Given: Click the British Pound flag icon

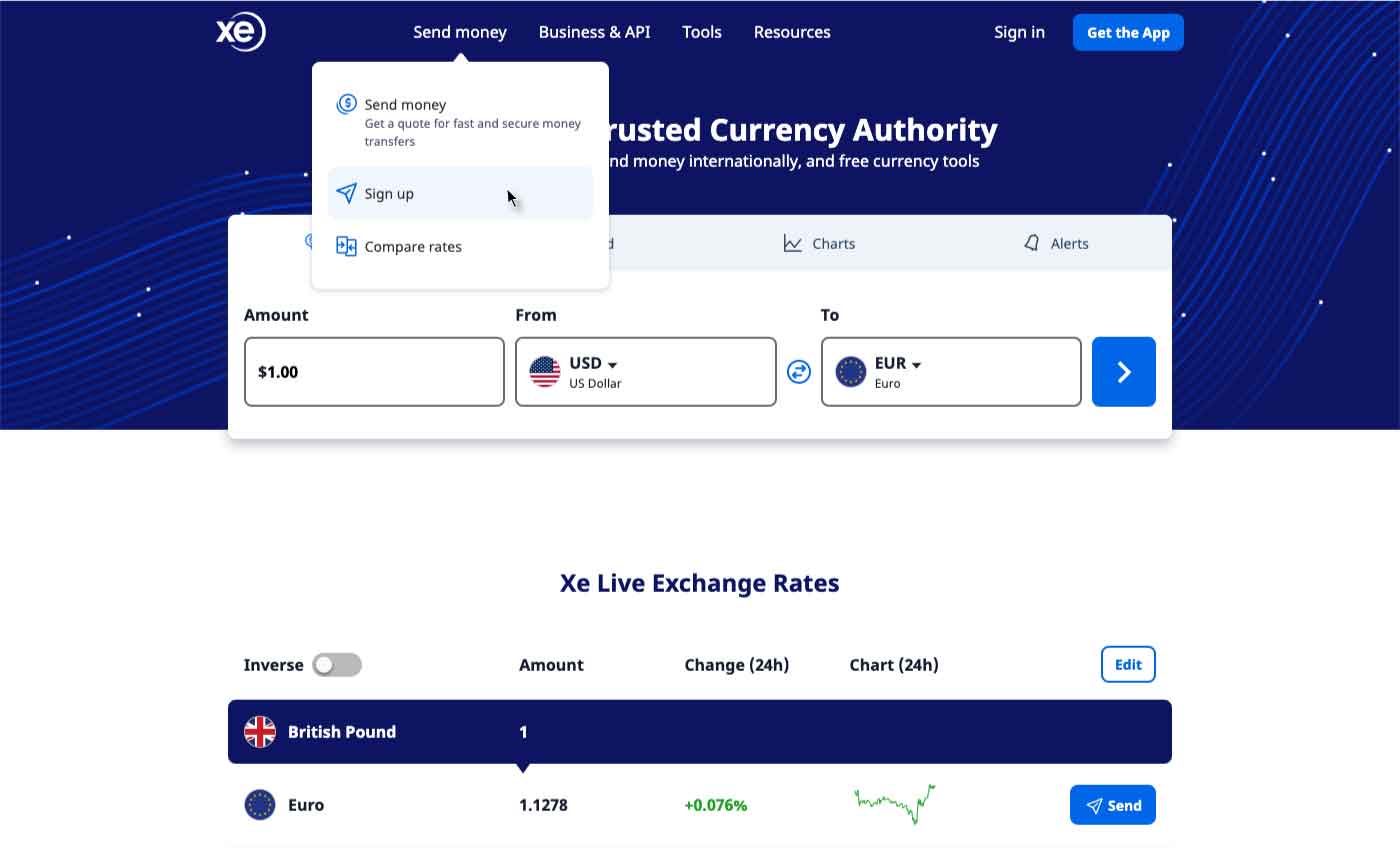Looking at the screenshot, I should pos(260,732).
